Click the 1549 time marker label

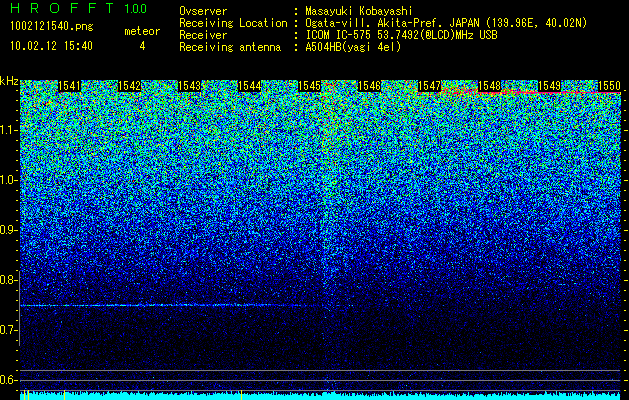click(549, 86)
